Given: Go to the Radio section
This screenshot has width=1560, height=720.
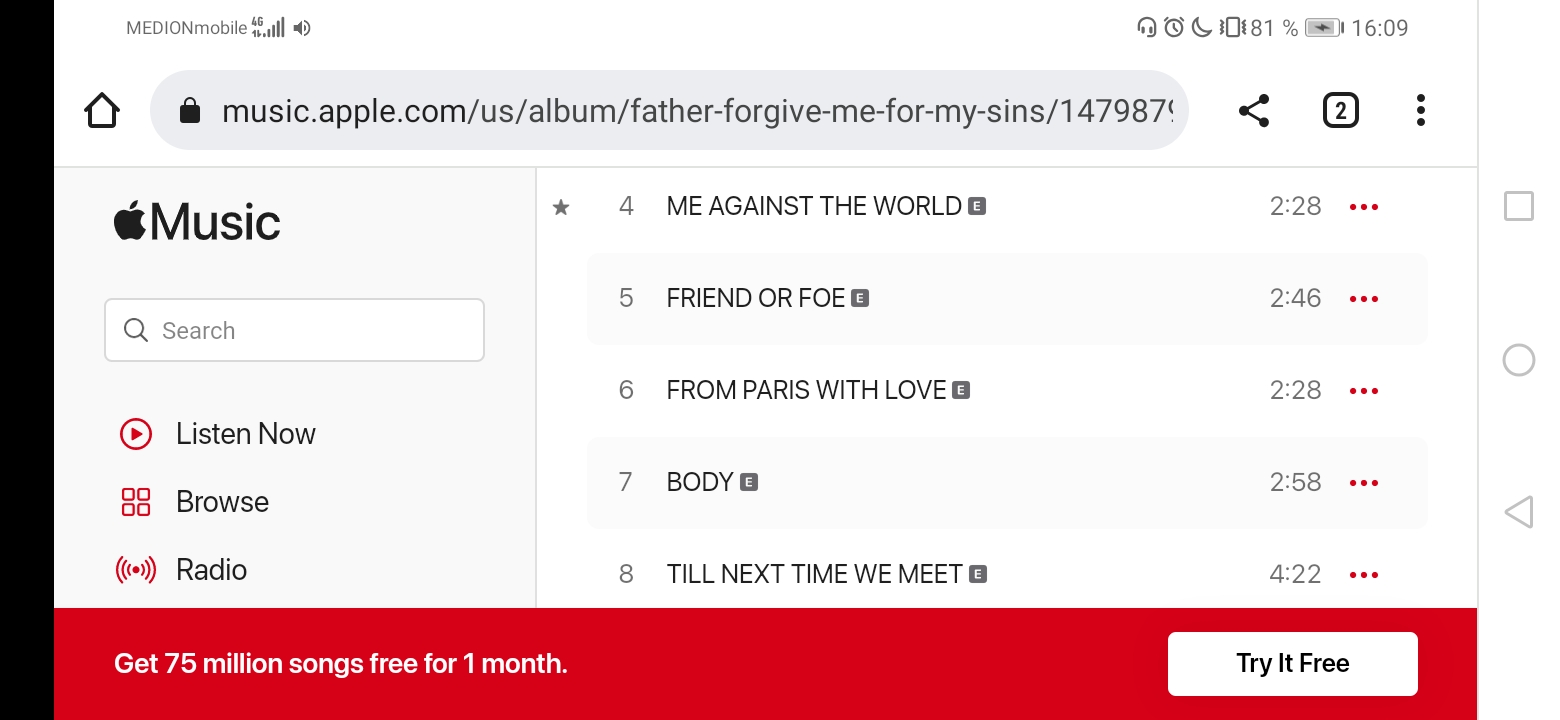Looking at the screenshot, I should (211, 570).
